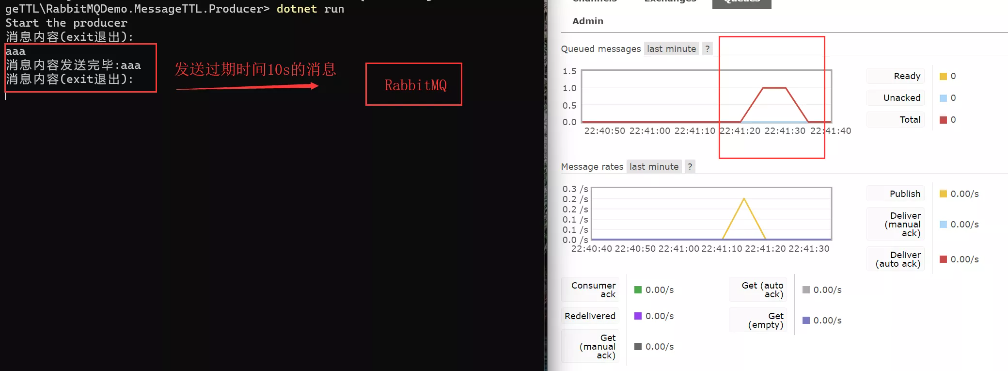Screen dimensions: 1008x371
Task: Click inside the Queued messages chart
Action: click(706, 96)
